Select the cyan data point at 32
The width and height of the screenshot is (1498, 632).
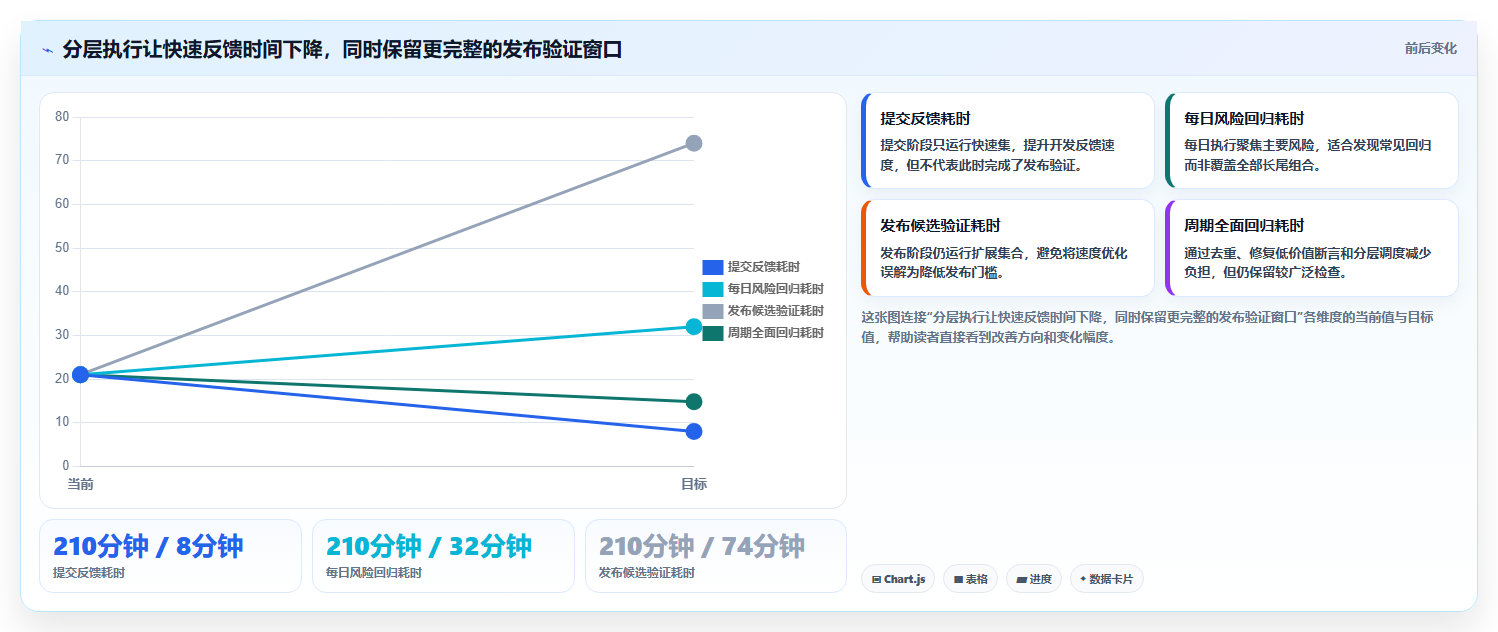694,326
